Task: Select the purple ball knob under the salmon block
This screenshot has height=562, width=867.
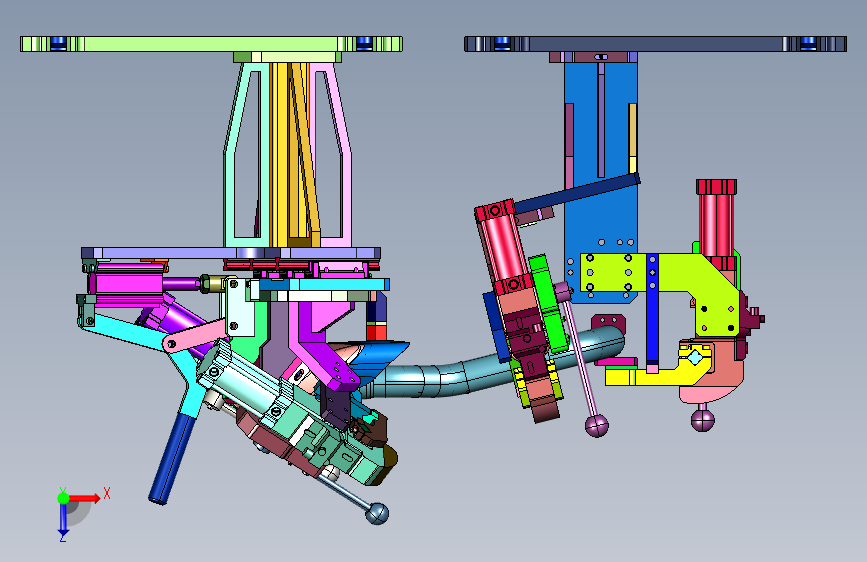Action: point(703,419)
